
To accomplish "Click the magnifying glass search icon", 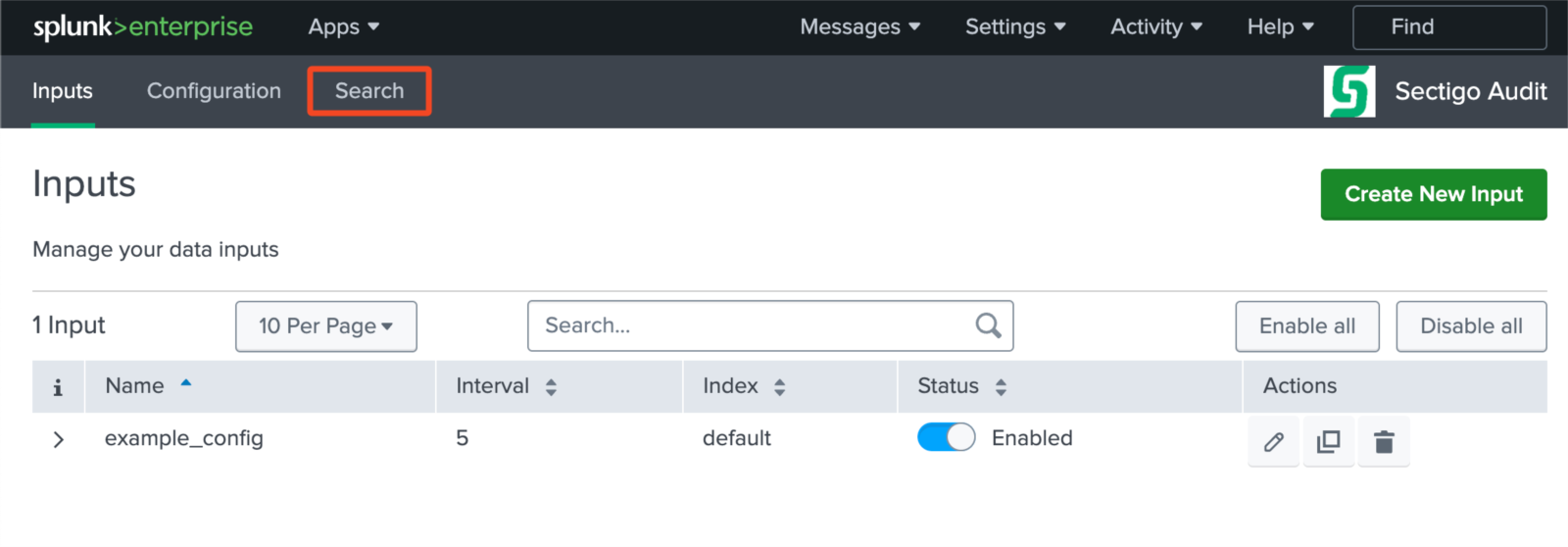I will [x=988, y=325].
